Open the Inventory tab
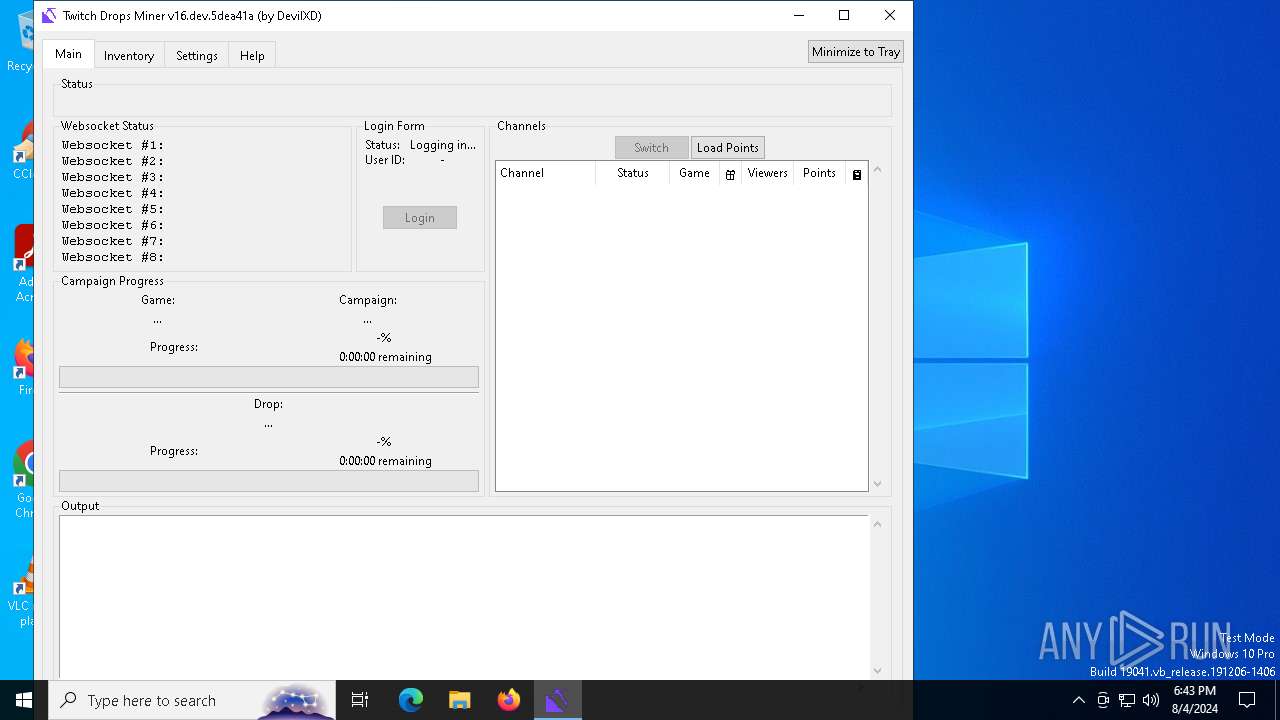 [129, 56]
